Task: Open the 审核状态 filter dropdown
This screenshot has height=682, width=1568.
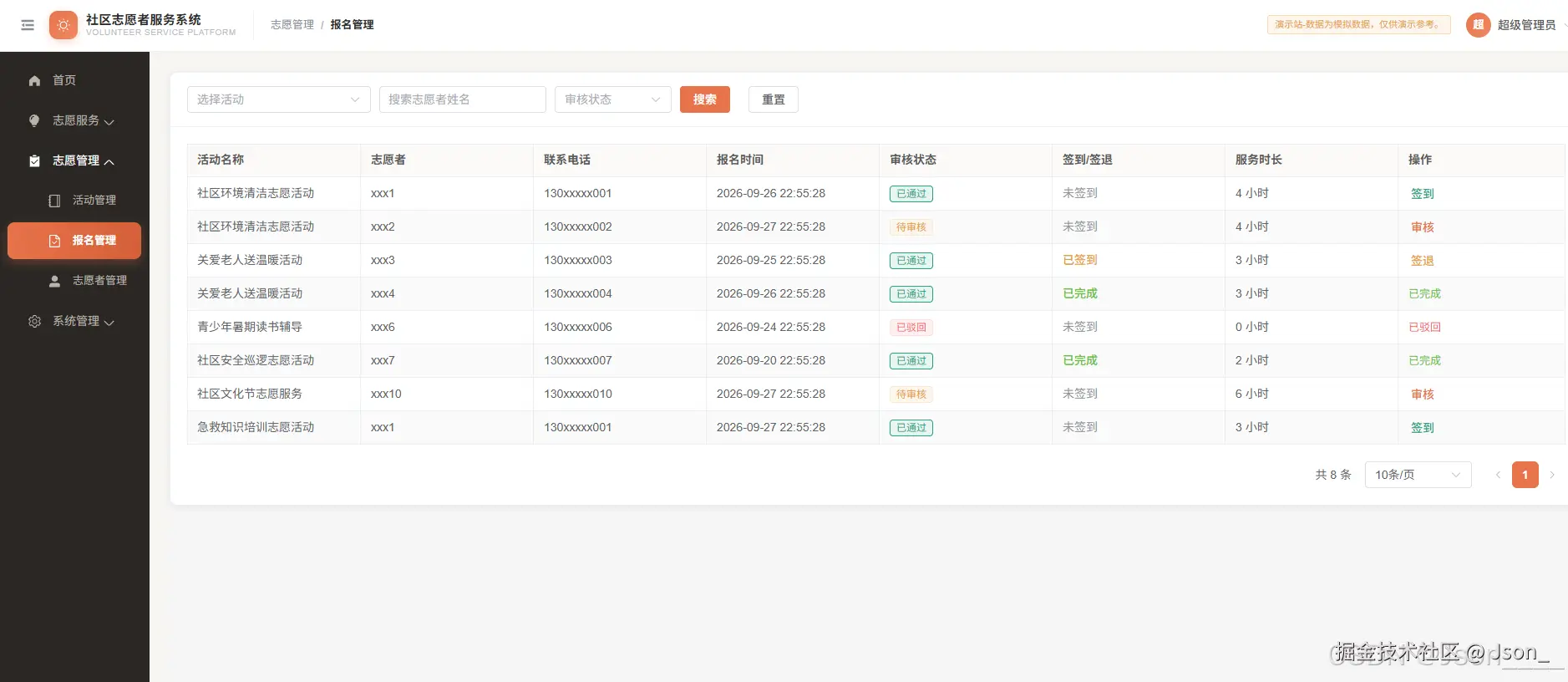Action: click(613, 99)
